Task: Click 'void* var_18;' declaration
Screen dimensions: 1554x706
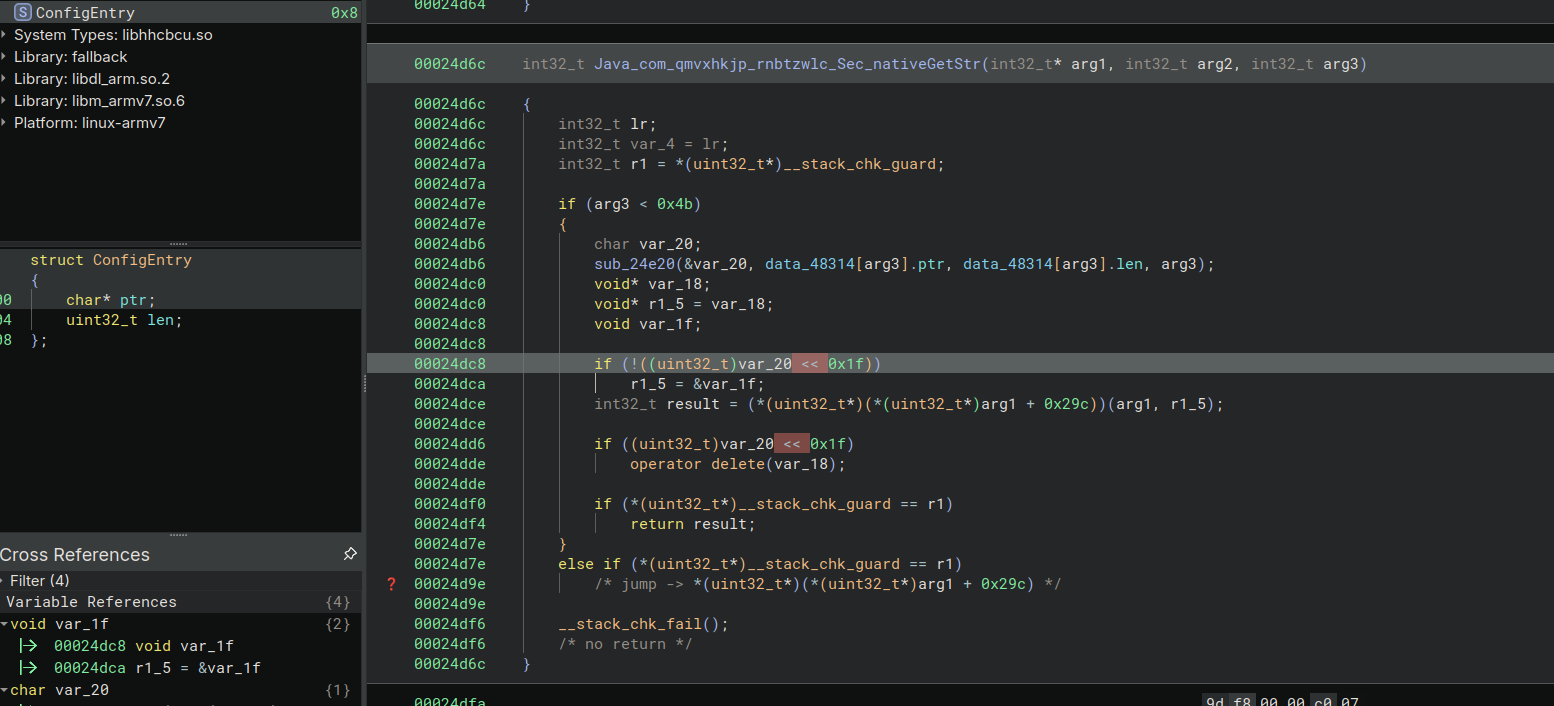Action: [x=652, y=284]
